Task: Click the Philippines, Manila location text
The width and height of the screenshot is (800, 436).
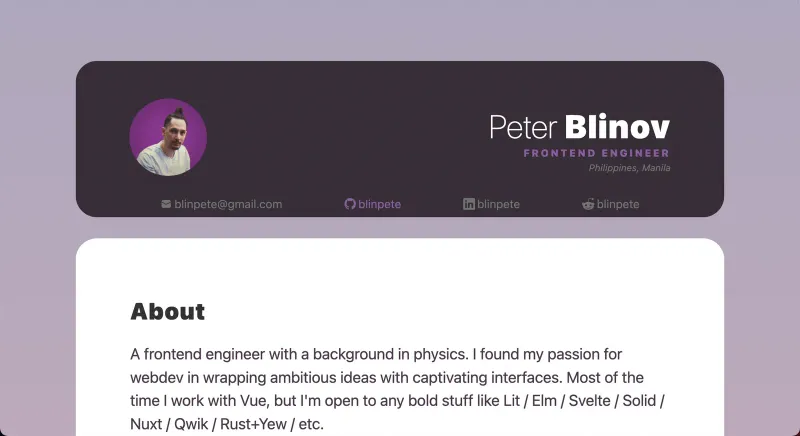Action: (629, 168)
